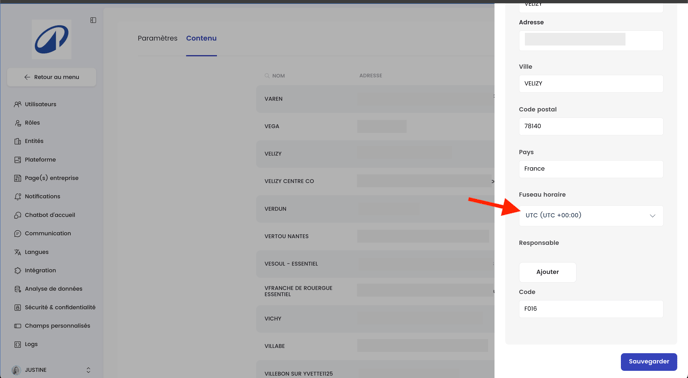The height and width of the screenshot is (378, 688).
Task: Select VFRANCHE DE ROUERGUE ESSENTIEL row
Action: pyautogui.click(x=375, y=291)
